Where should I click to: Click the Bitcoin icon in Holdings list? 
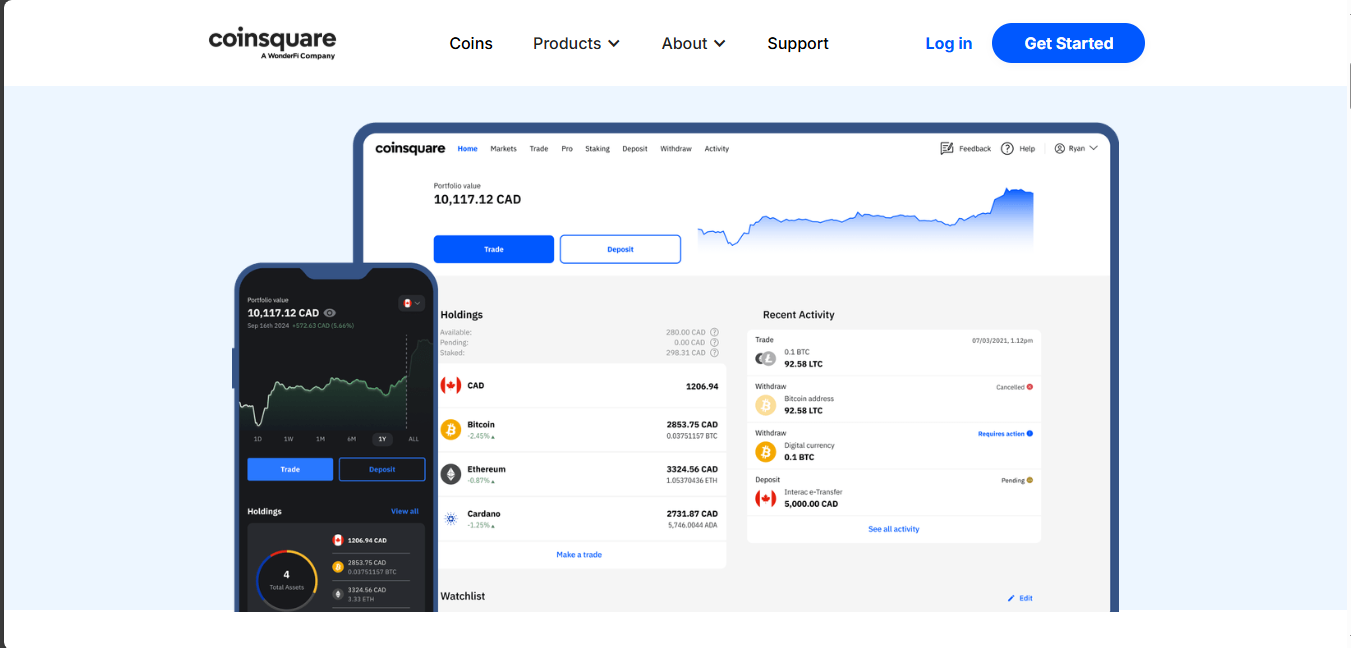pyautogui.click(x=450, y=429)
